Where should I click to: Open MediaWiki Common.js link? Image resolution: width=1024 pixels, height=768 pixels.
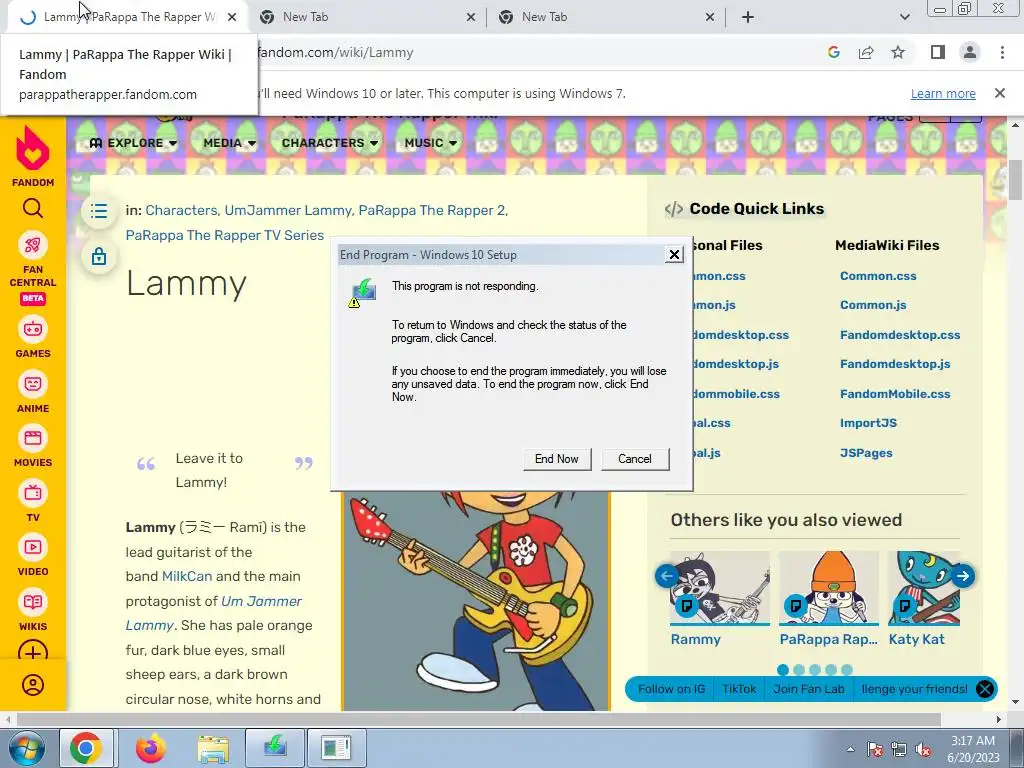pos(873,305)
